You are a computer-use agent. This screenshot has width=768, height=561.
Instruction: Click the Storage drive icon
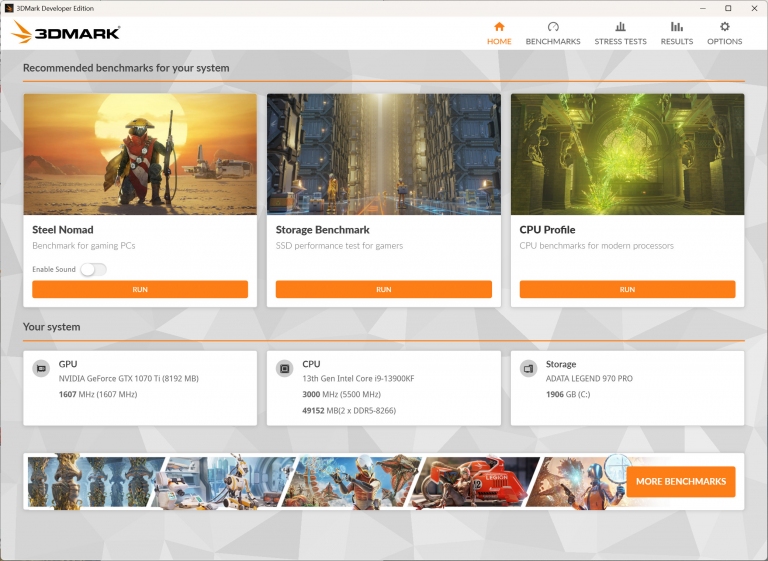tap(528, 368)
